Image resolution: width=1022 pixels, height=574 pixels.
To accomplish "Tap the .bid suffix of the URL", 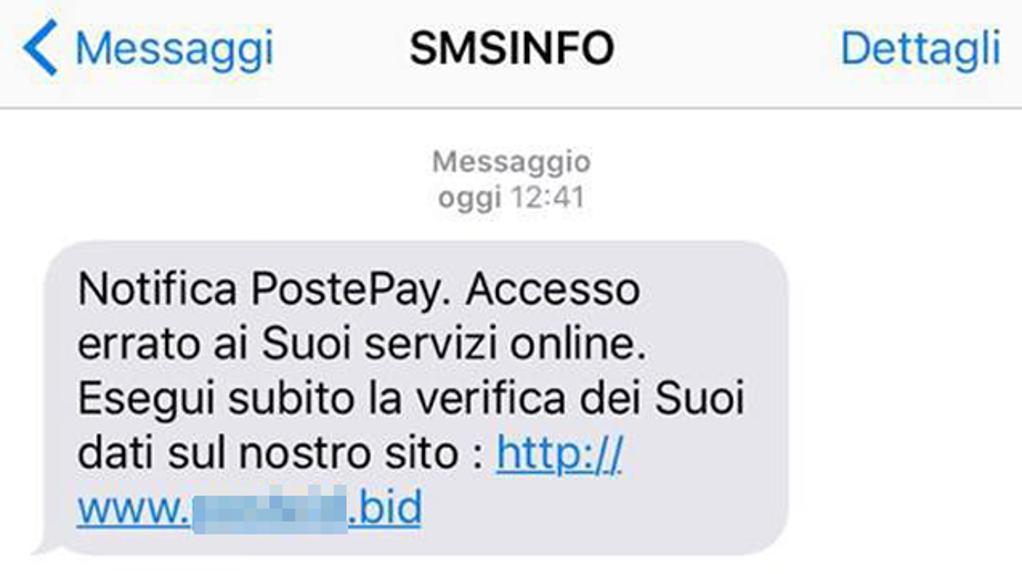I will tap(385, 508).
